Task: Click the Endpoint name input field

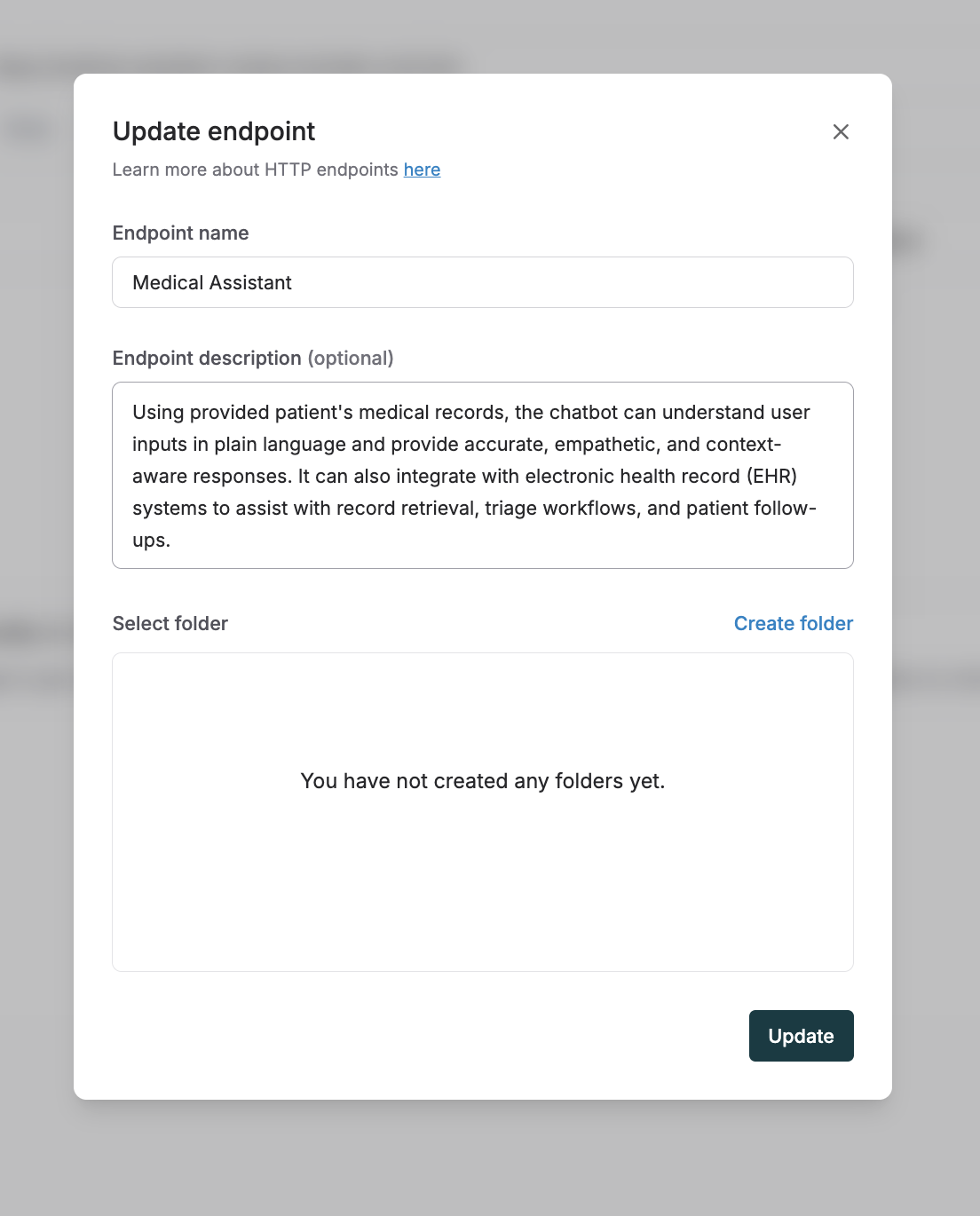Action: pos(483,282)
